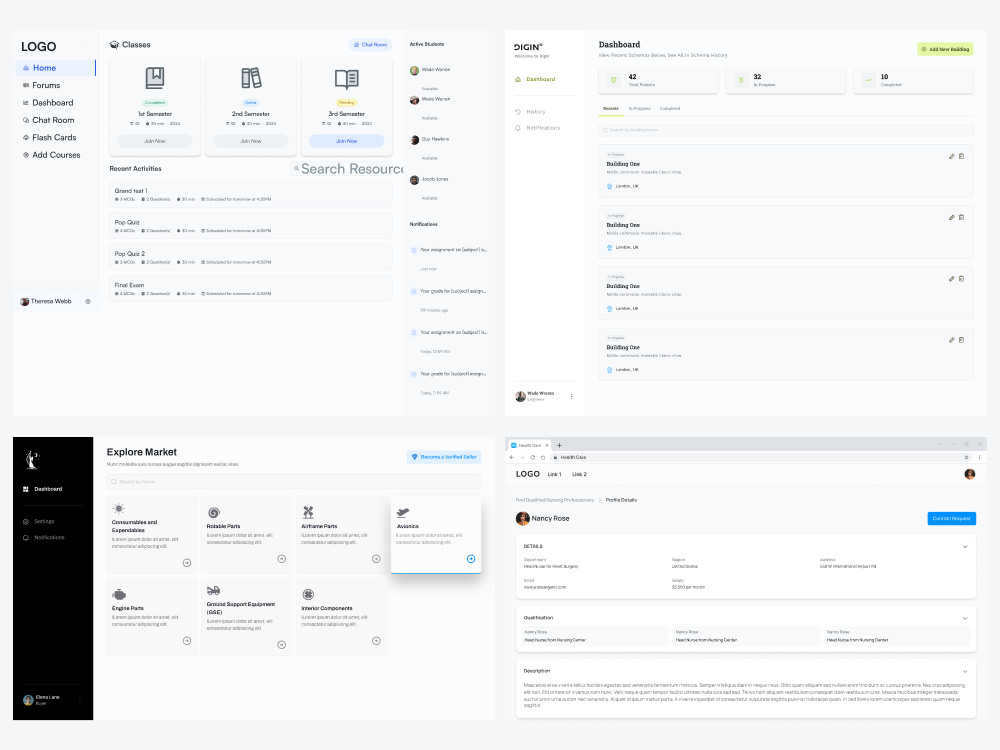This screenshot has width=1000, height=750.
Task: Open Notifications in the black market sidebar
Action: (43, 537)
